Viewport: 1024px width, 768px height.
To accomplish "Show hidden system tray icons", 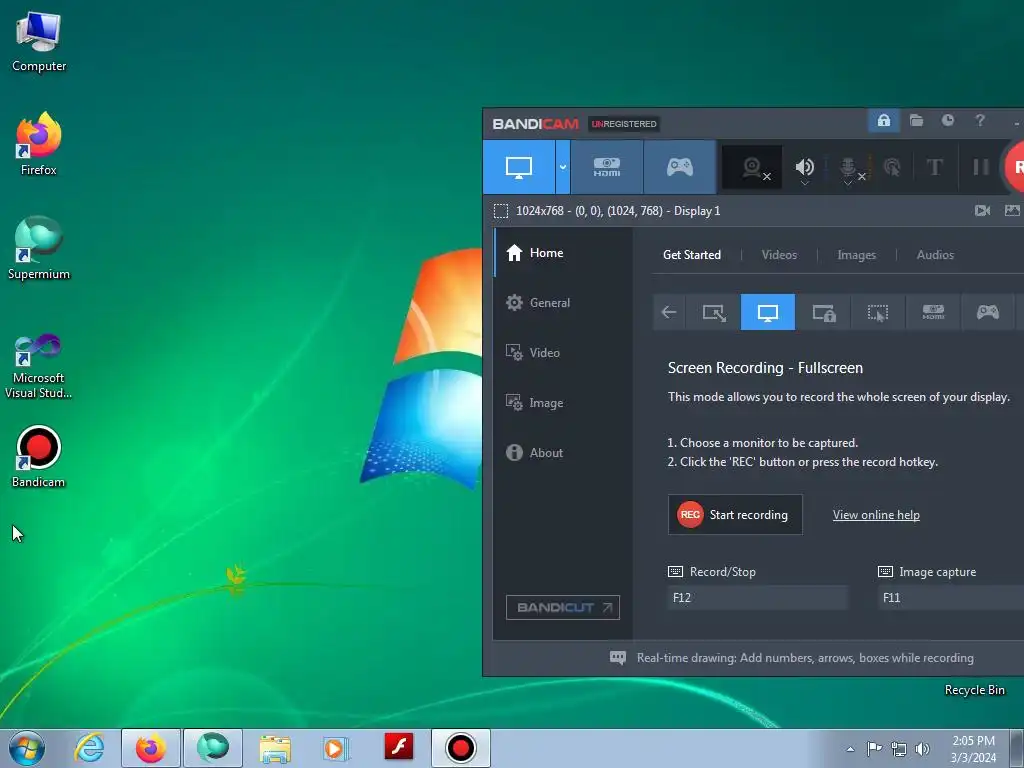I will [850, 749].
